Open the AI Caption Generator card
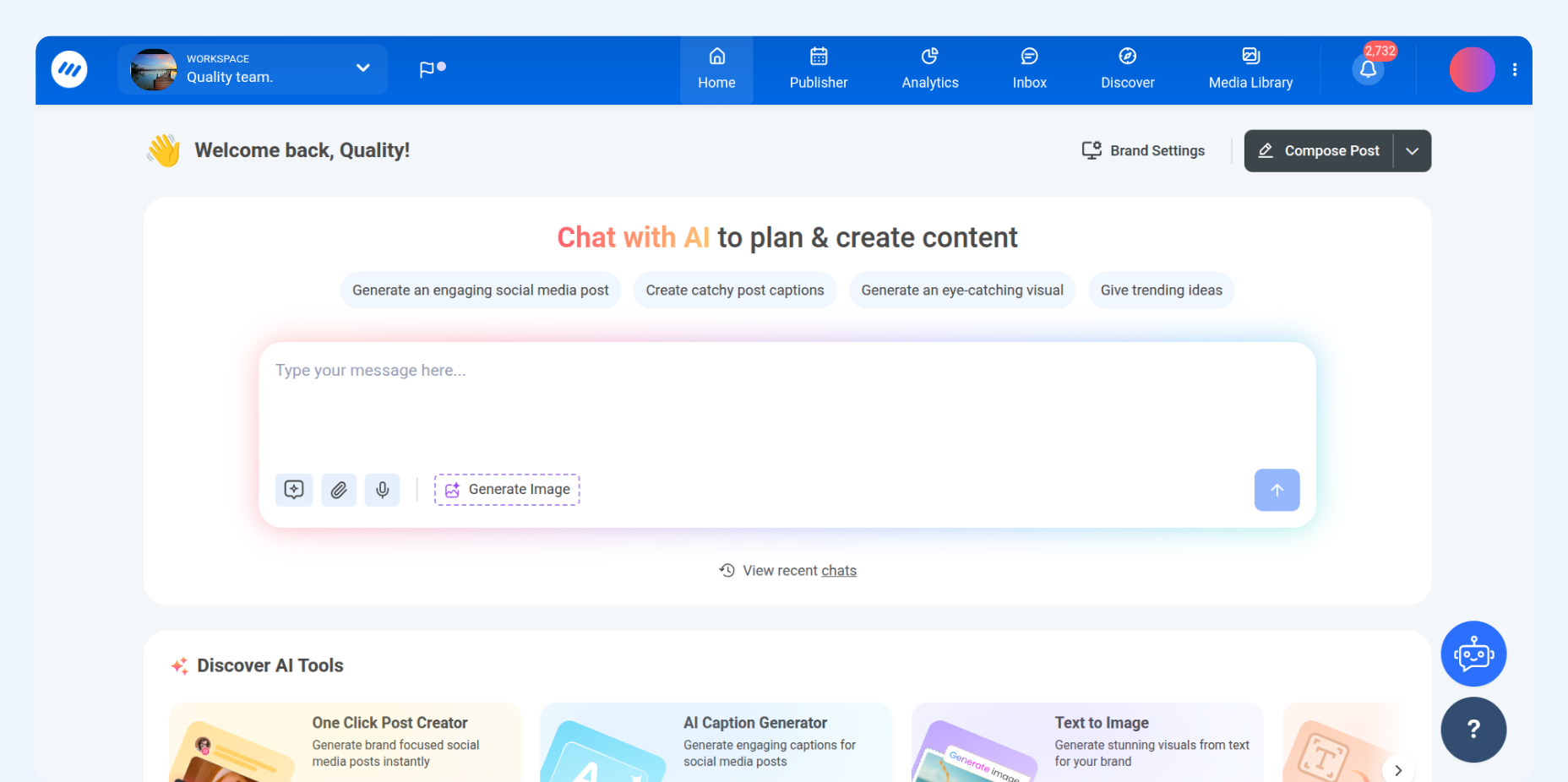Image resolution: width=1568 pixels, height=782 pixels. [x=716, y=742]
